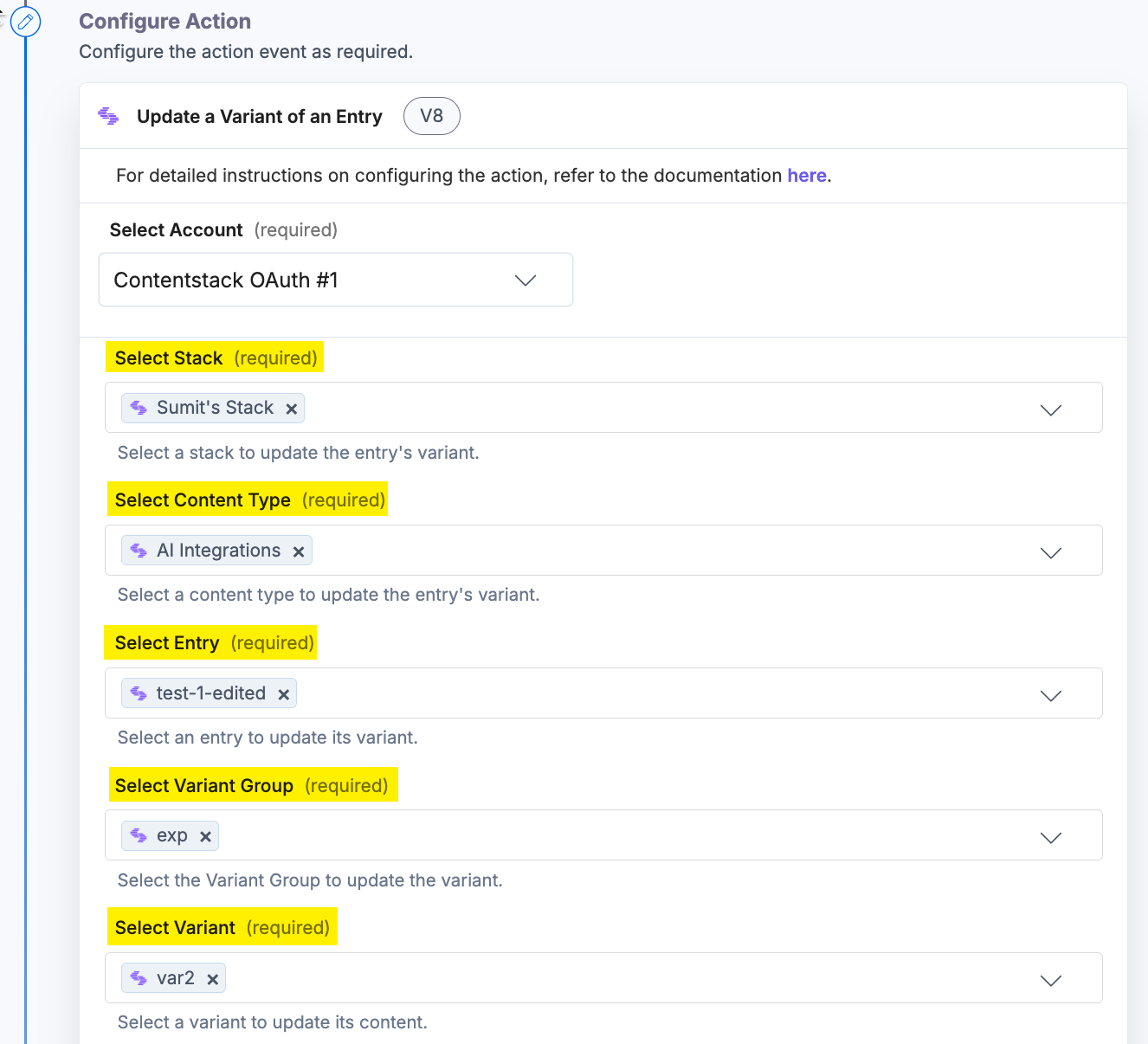Remove the exp variant group selection
This screenshot has width=1148, height=1044.
[205, 837]
